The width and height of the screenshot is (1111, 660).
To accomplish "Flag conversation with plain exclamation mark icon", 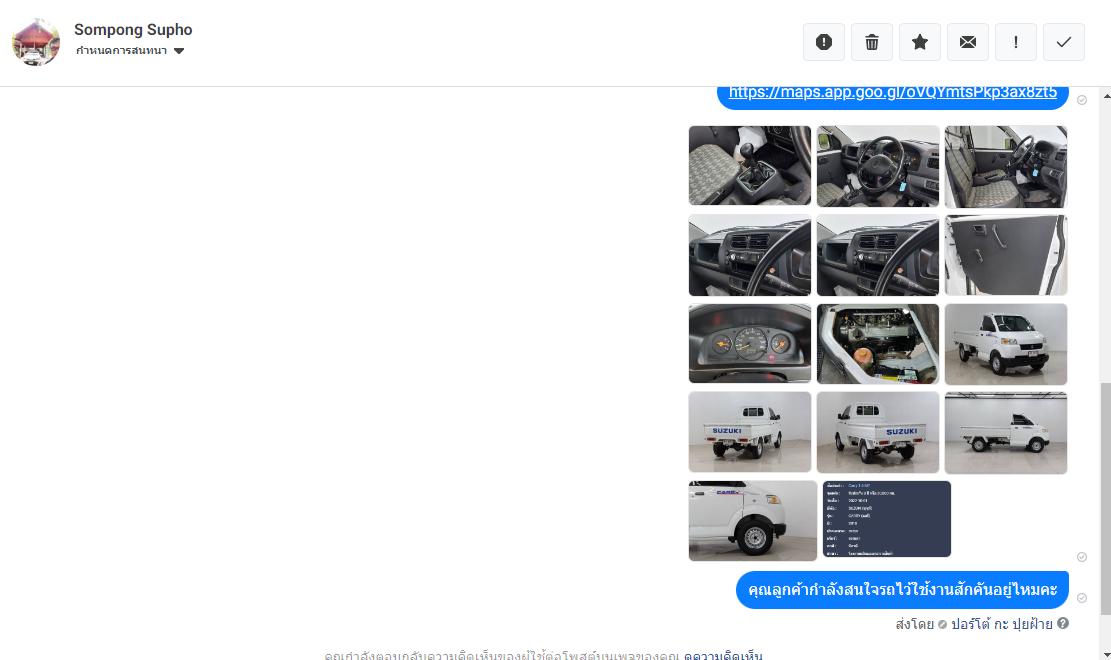I will pos(1015,43).
